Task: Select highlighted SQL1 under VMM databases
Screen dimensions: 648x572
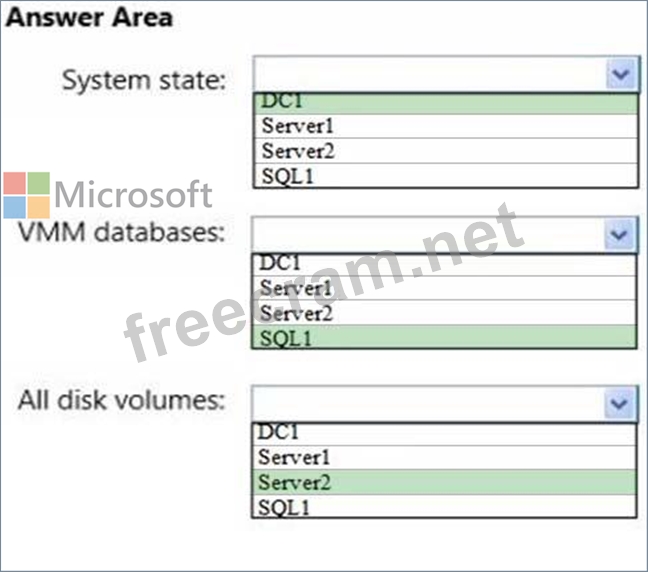Action: pos(444,337)
